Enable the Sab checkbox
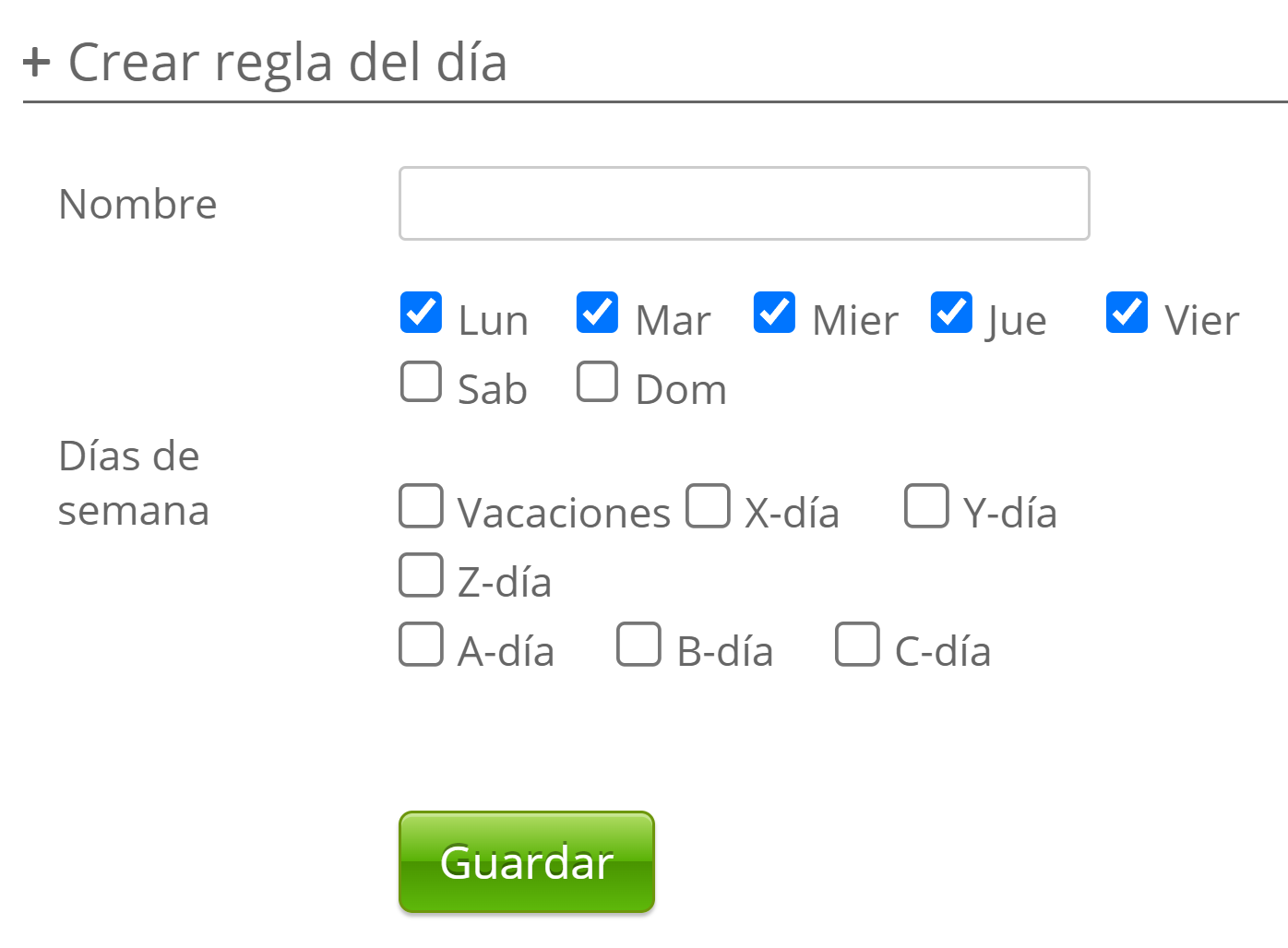The width and height of the screenshot is (1288, 948). point(421,382)
